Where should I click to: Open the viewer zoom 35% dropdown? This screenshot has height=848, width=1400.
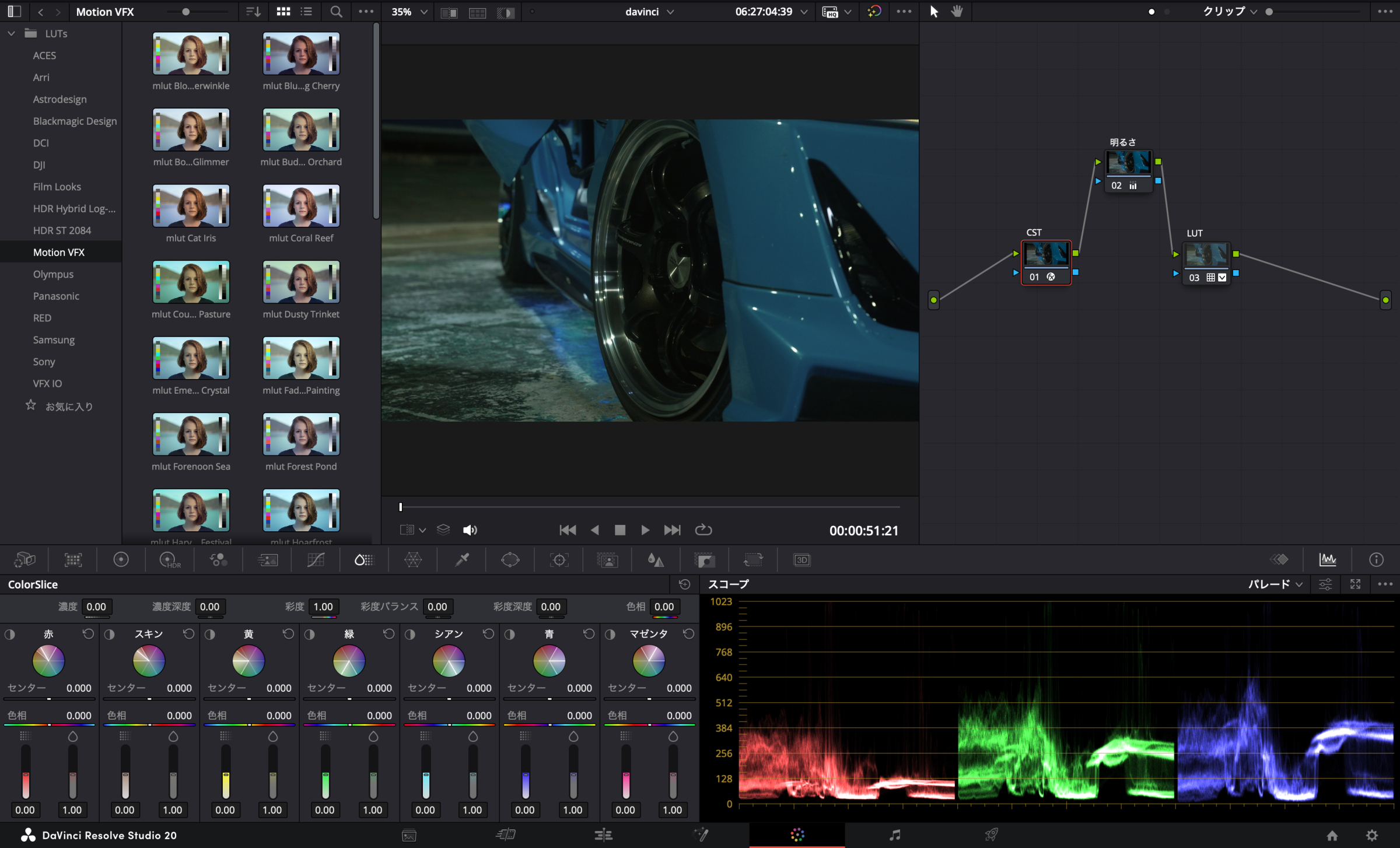click(x=409, y=12)
